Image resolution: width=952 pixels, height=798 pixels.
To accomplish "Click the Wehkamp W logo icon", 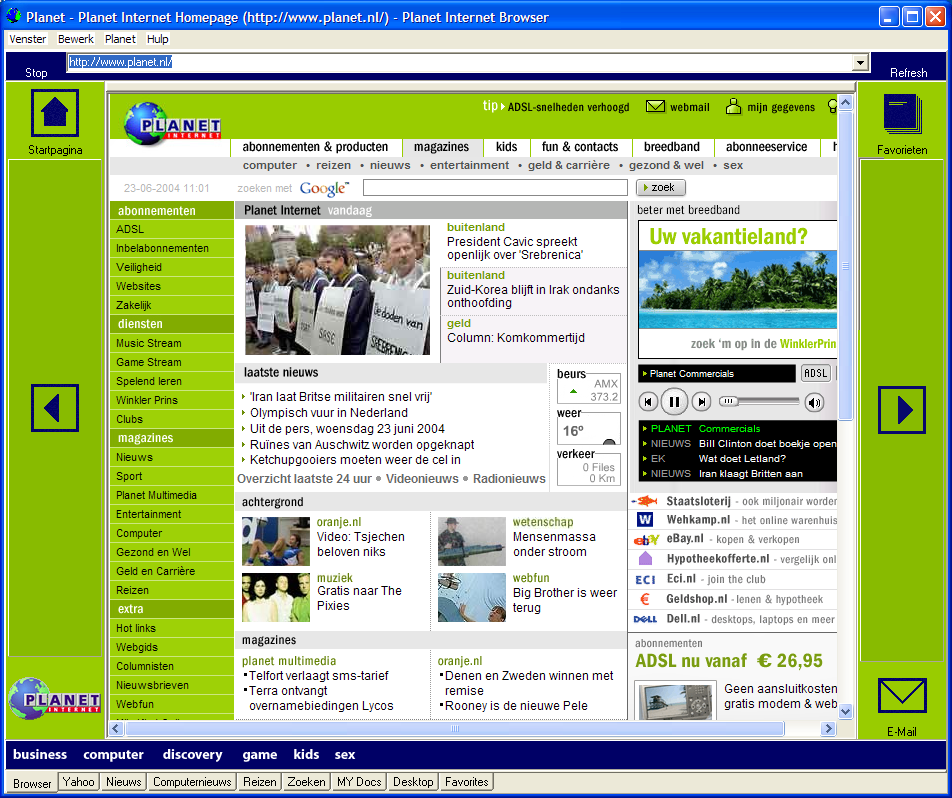I will (x=645, y=520).
